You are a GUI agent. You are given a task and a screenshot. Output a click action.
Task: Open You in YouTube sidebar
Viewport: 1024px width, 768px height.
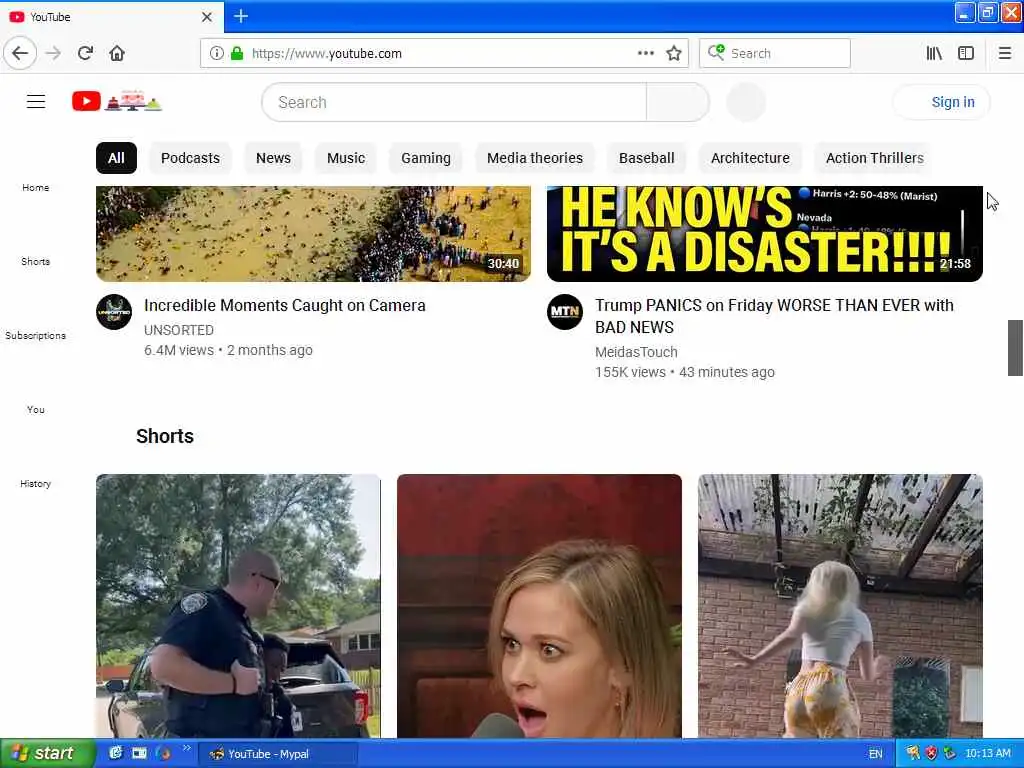coord(35,409)
